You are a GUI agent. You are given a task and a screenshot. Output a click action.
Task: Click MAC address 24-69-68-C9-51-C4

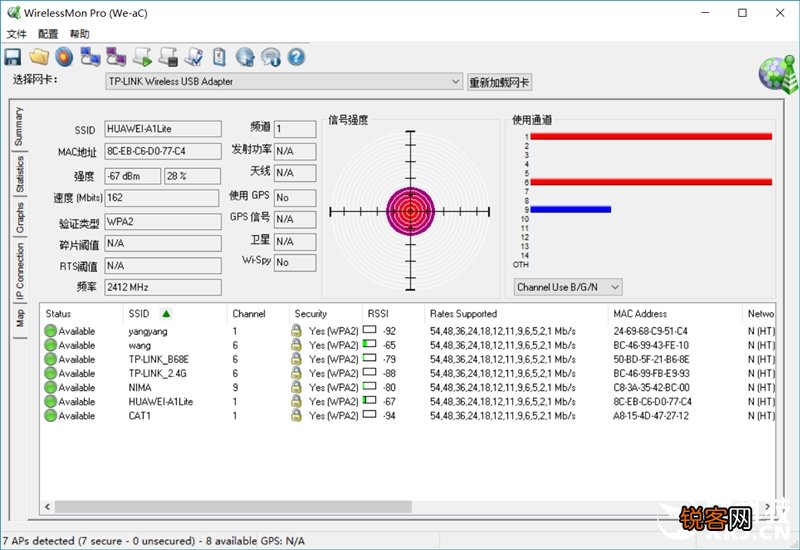click(650, 331)
